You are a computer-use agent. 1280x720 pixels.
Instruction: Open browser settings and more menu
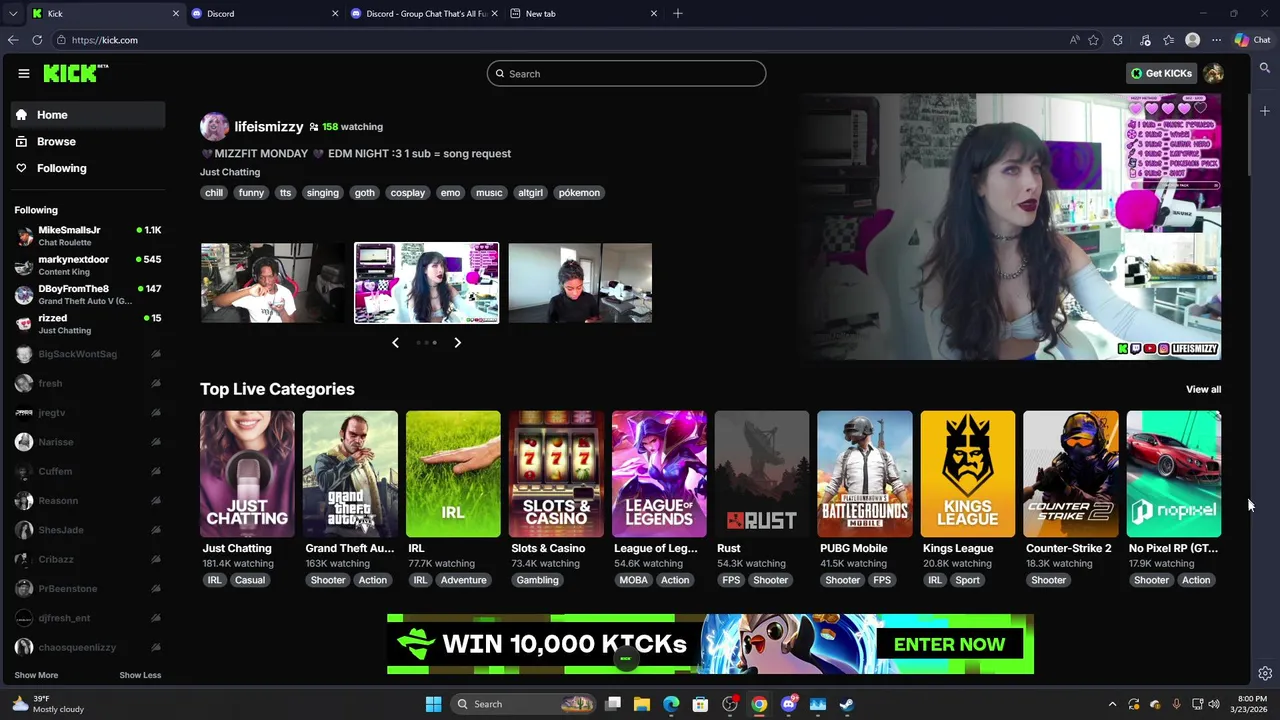point(1216,40)
